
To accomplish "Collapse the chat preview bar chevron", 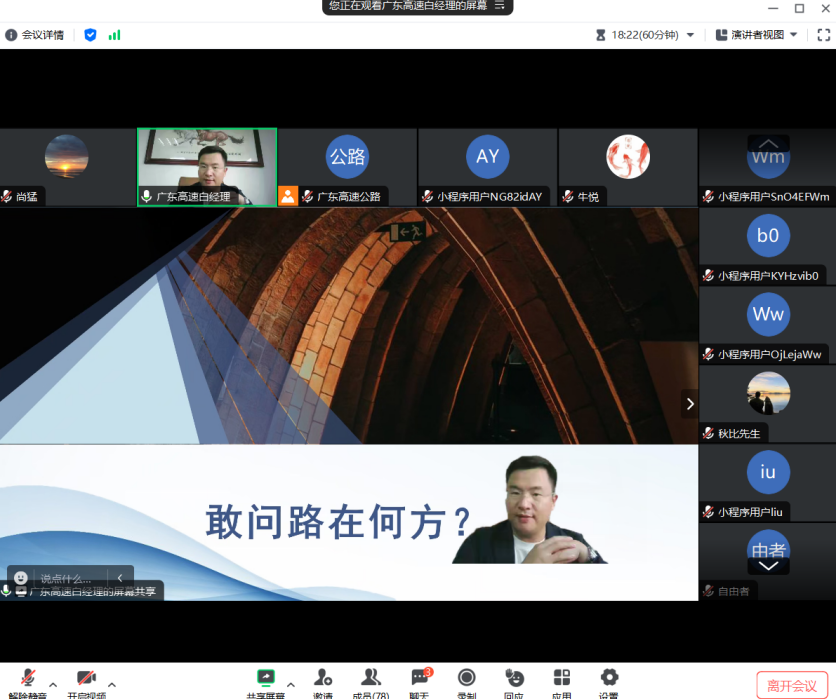I will (x=121, y=577).
